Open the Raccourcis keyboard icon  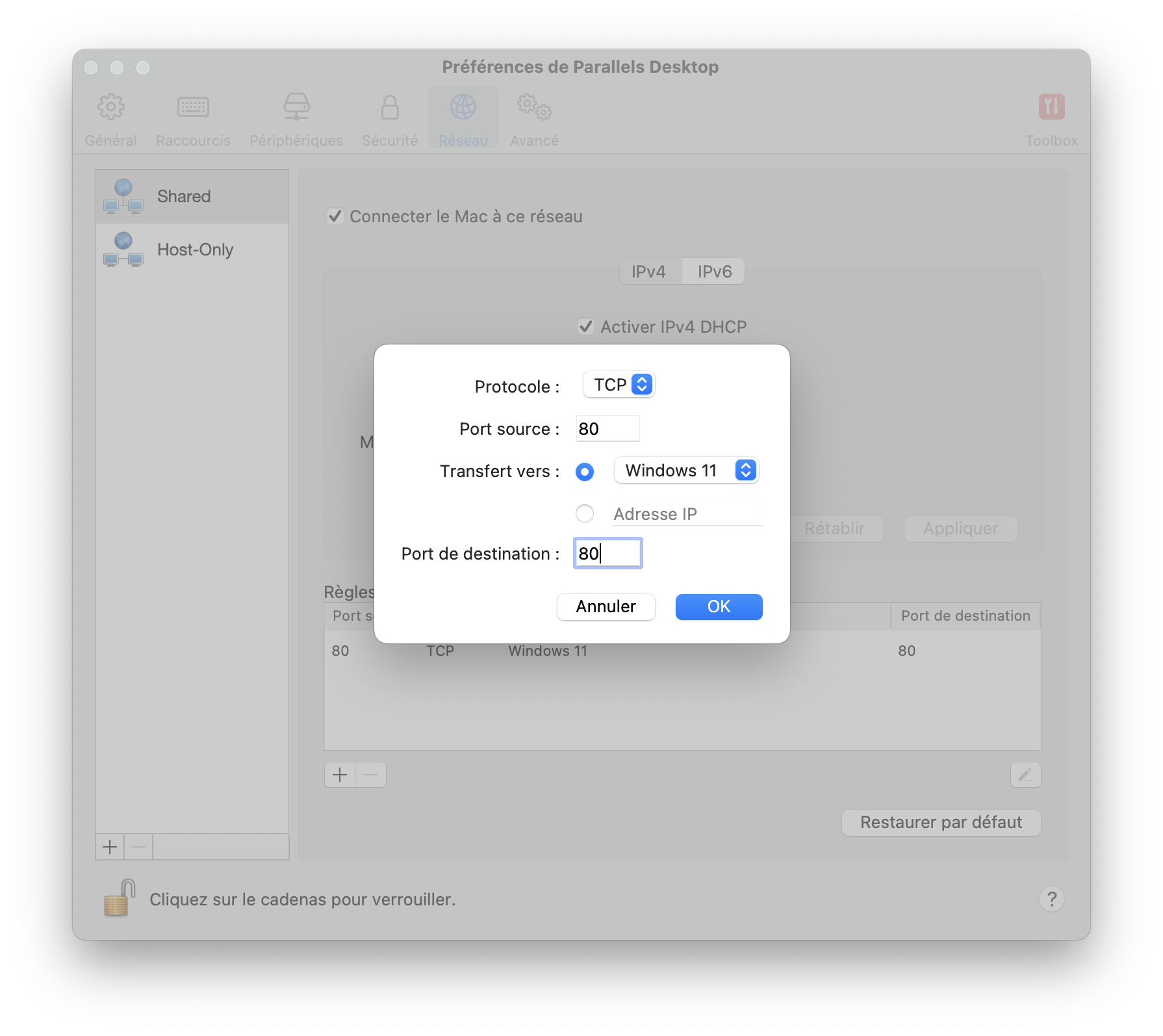pyautogui.click(x=193, y=107)
